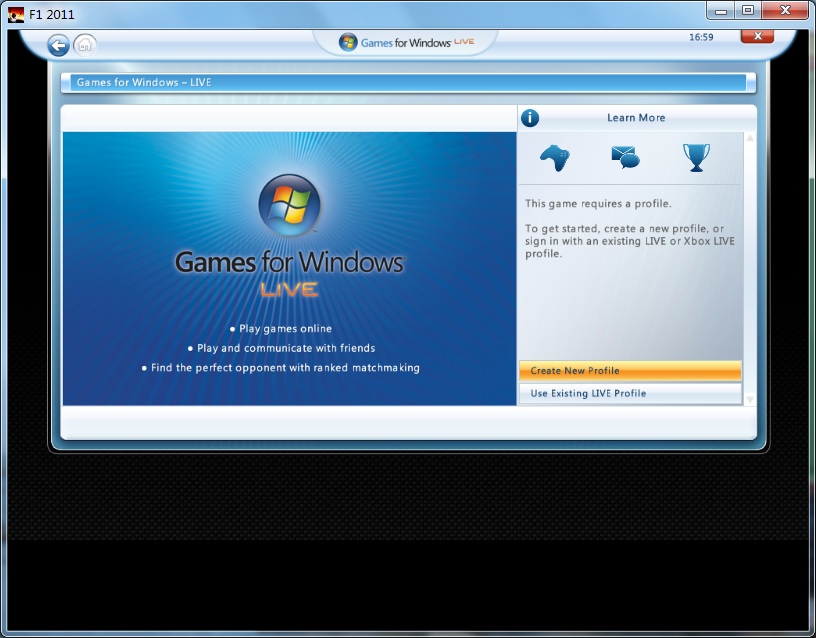Image resolution: width=816 pixels, height=638 pixels.
Task: Close the Games for Windows LIVE guide
Action: [x=757, y=36]
